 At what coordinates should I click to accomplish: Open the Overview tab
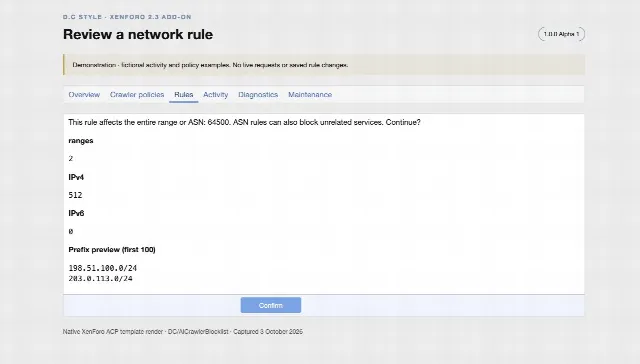[84, 95]
